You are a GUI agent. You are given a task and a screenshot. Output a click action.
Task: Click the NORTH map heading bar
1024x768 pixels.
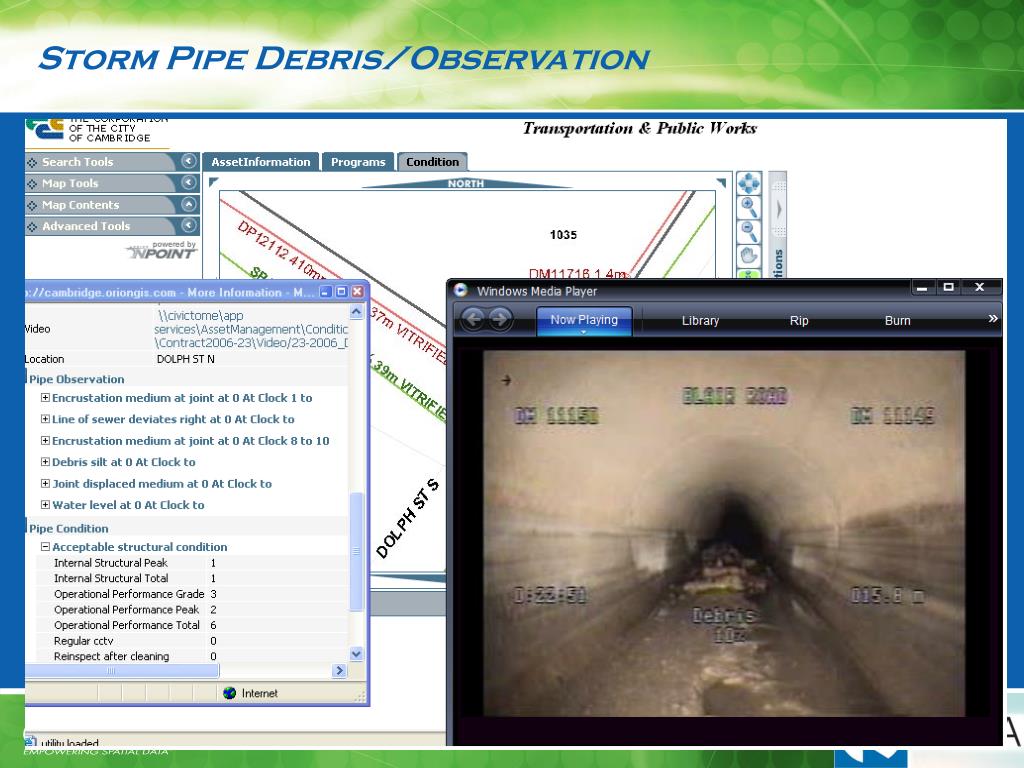[466, 184]
